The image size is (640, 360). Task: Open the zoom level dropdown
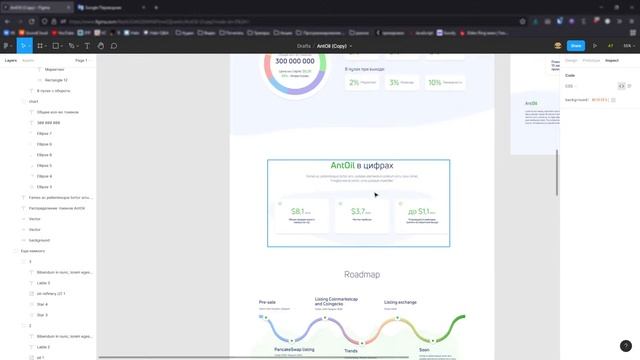629,46
